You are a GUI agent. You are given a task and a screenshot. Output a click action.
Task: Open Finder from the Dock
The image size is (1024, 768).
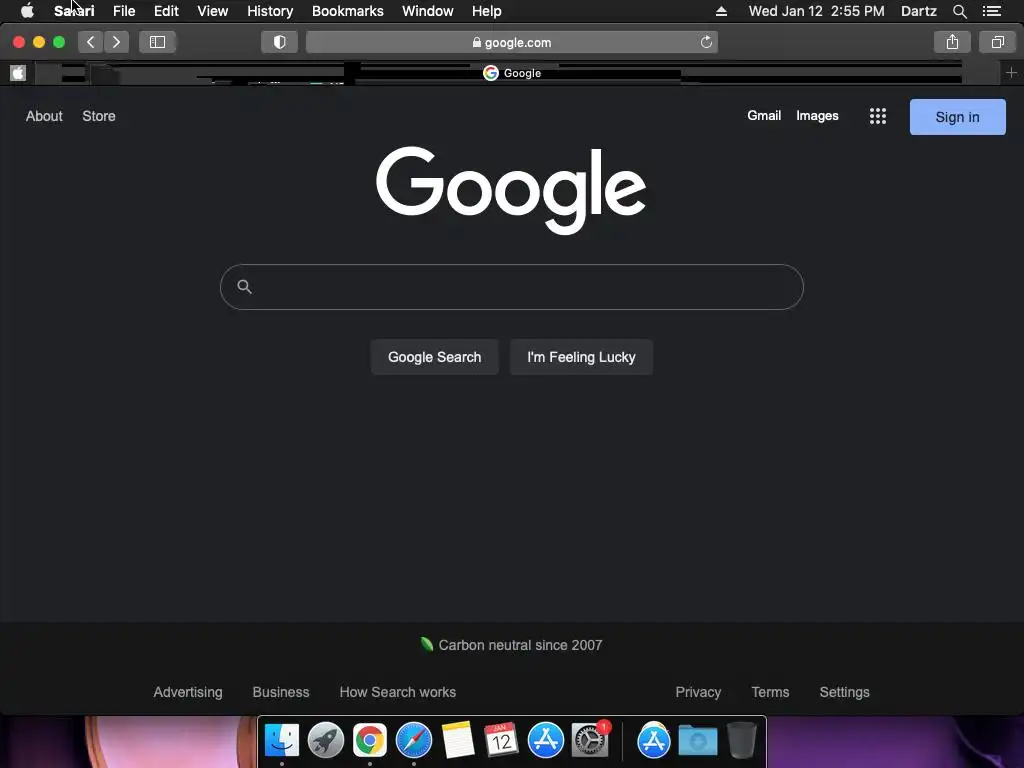click(x=281, y=741)
